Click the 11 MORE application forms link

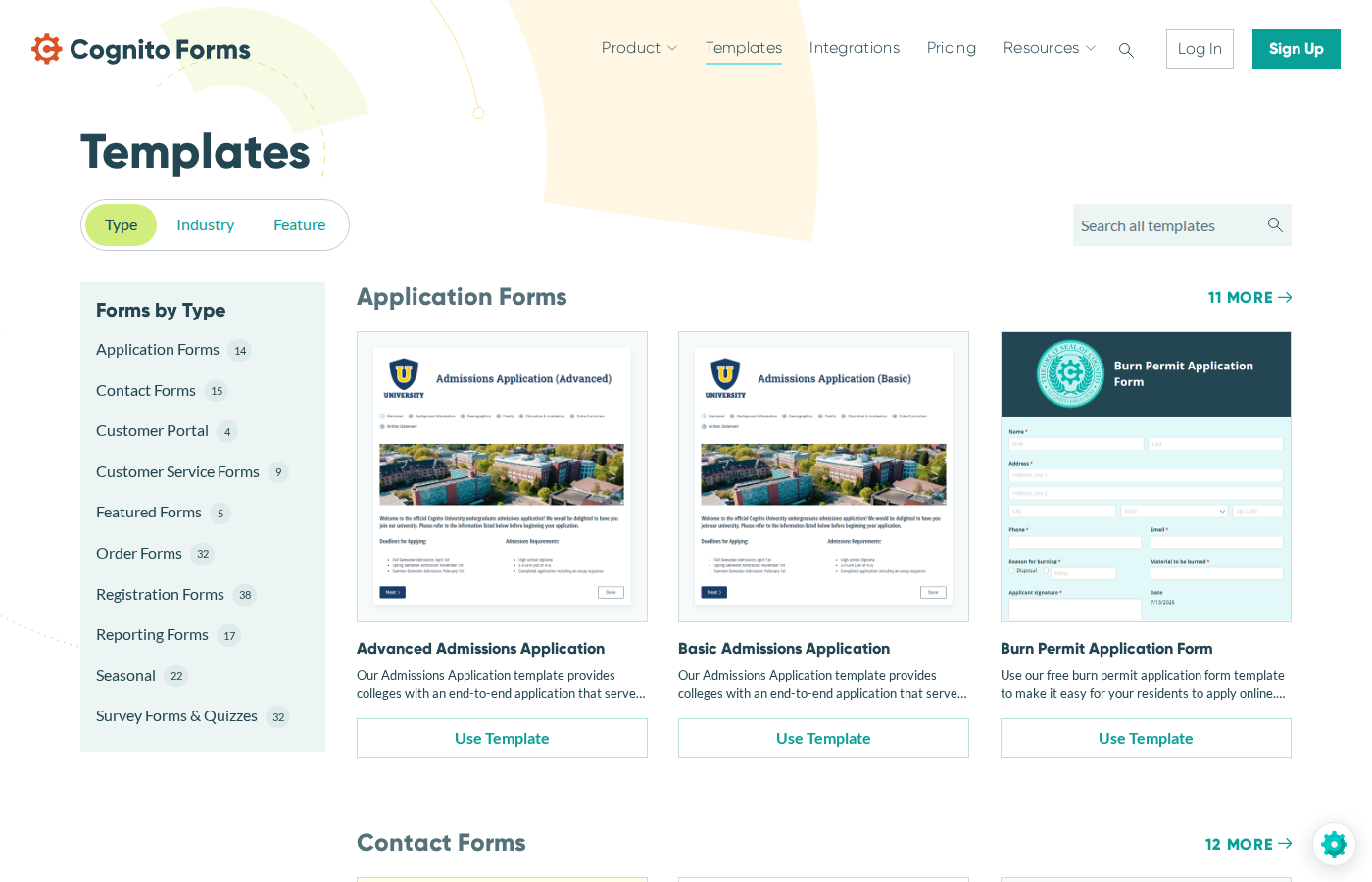(x=1249, y=297)
